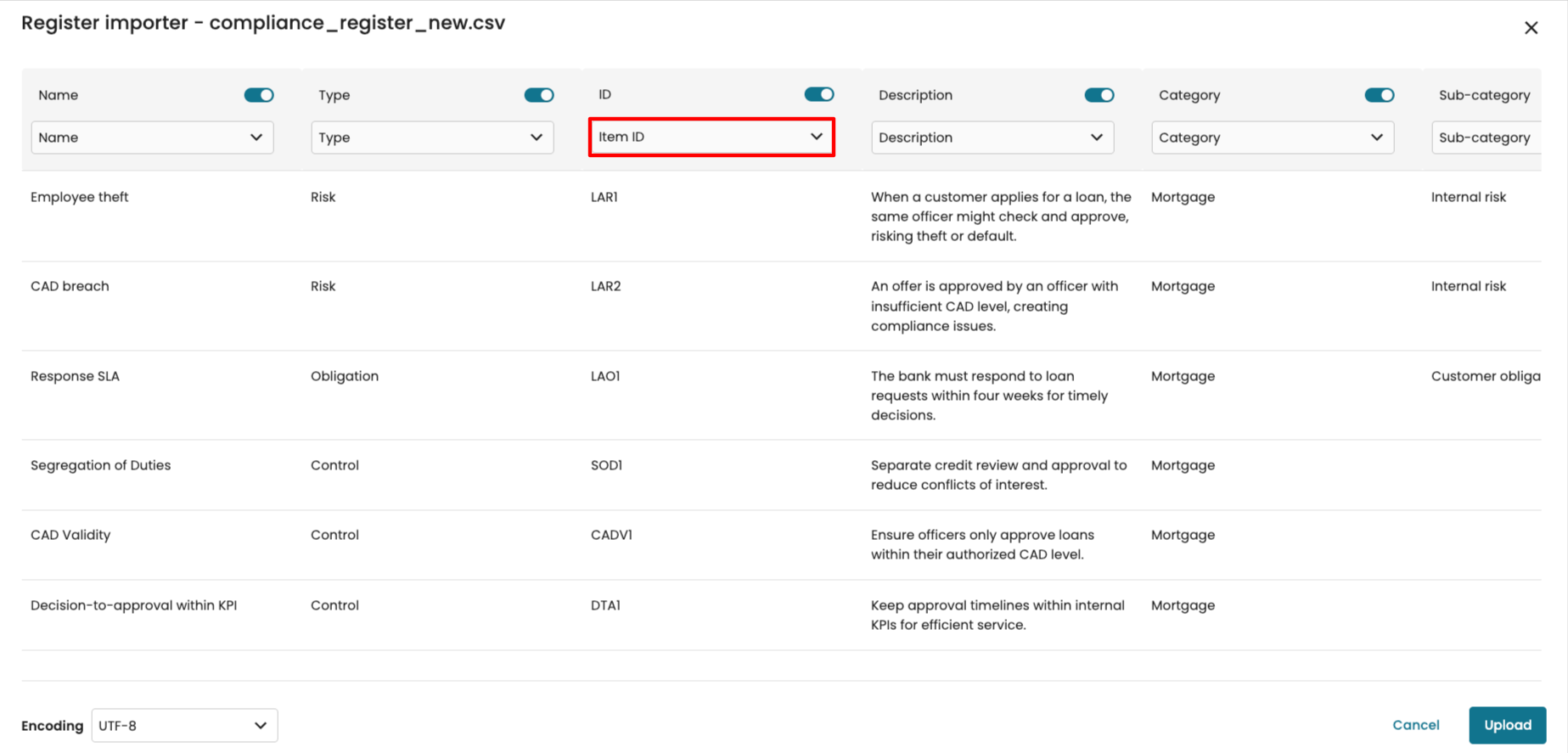This screenshot has height=753, width=1568.
Task: Turn off the ID column toggle
Action: pyautogui.click(x=818, y=94)
